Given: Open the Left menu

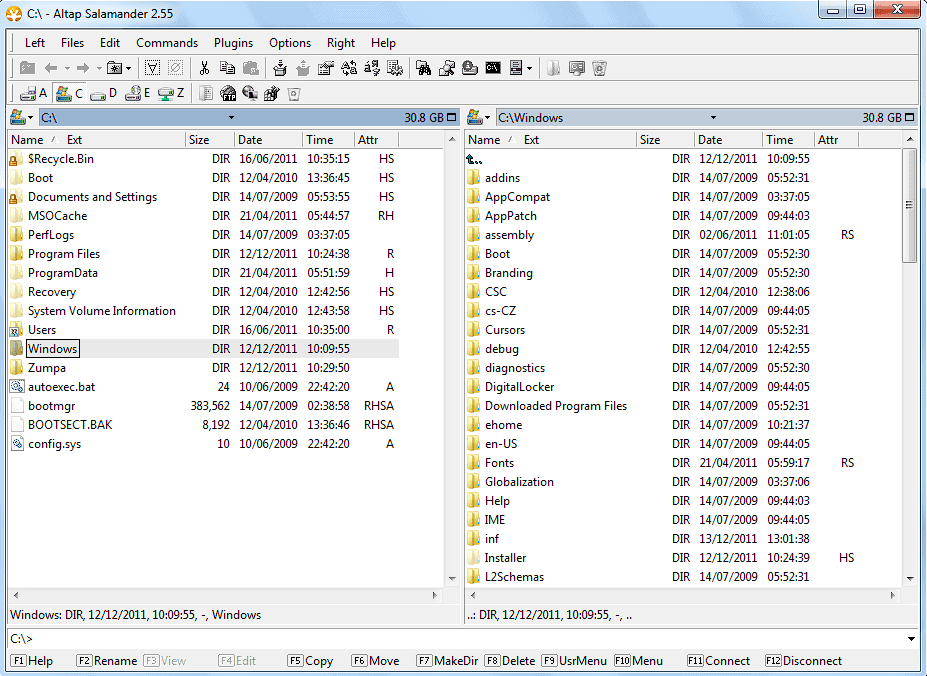Looking at the screenshot, I should (35, 43).
